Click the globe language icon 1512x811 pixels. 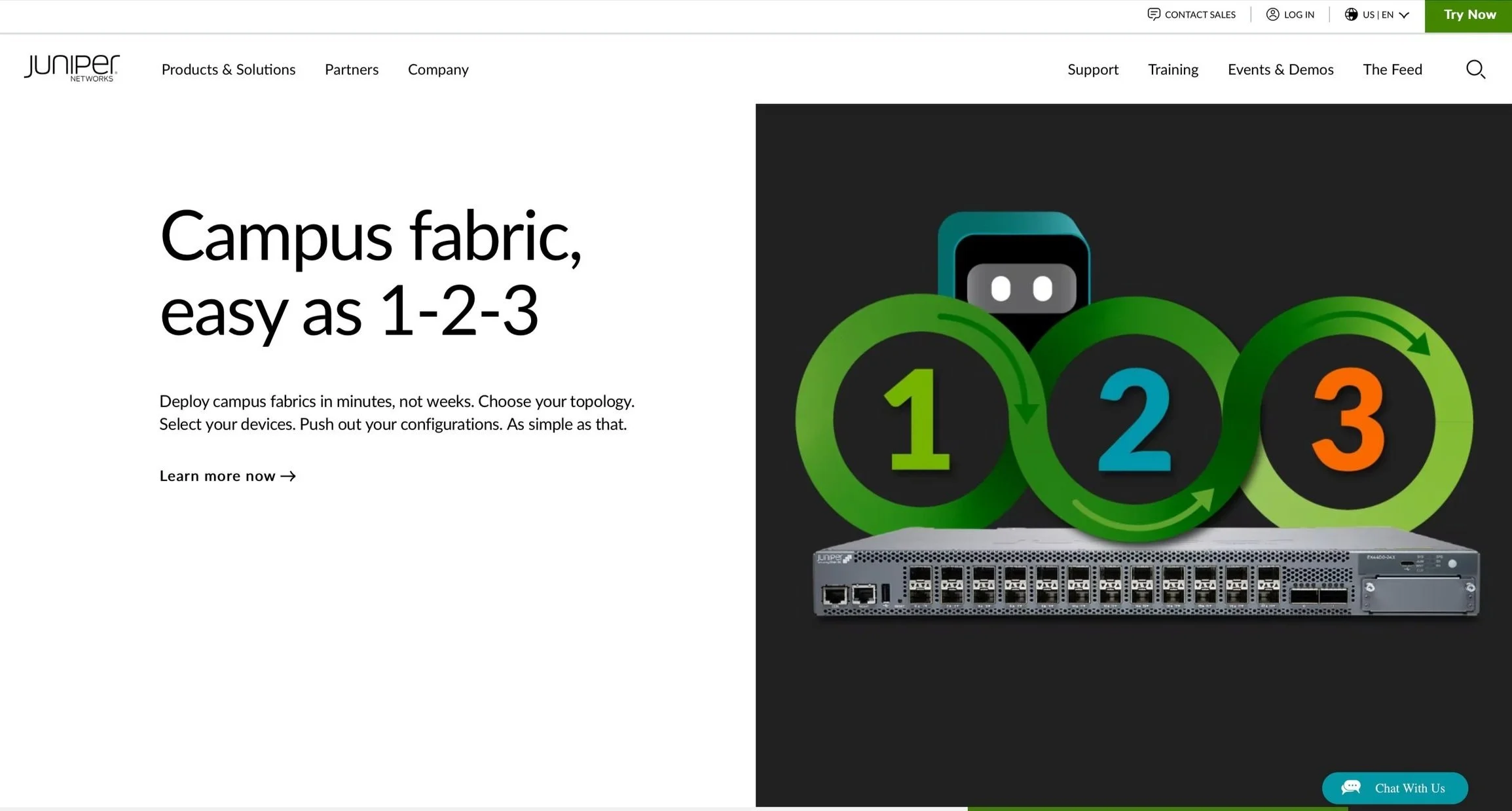(x=1351, y=14)
